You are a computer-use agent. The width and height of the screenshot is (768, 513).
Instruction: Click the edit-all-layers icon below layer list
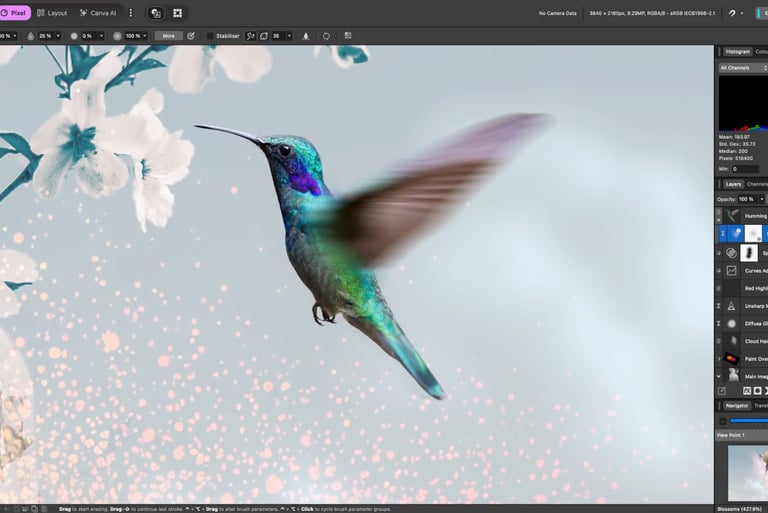722,391
